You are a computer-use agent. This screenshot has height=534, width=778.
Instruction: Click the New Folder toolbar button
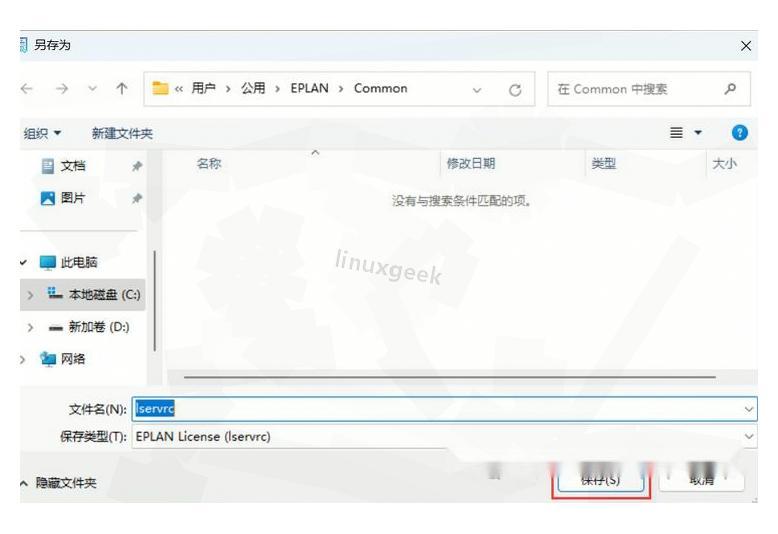pyautogui.click(x=122, y=133)
